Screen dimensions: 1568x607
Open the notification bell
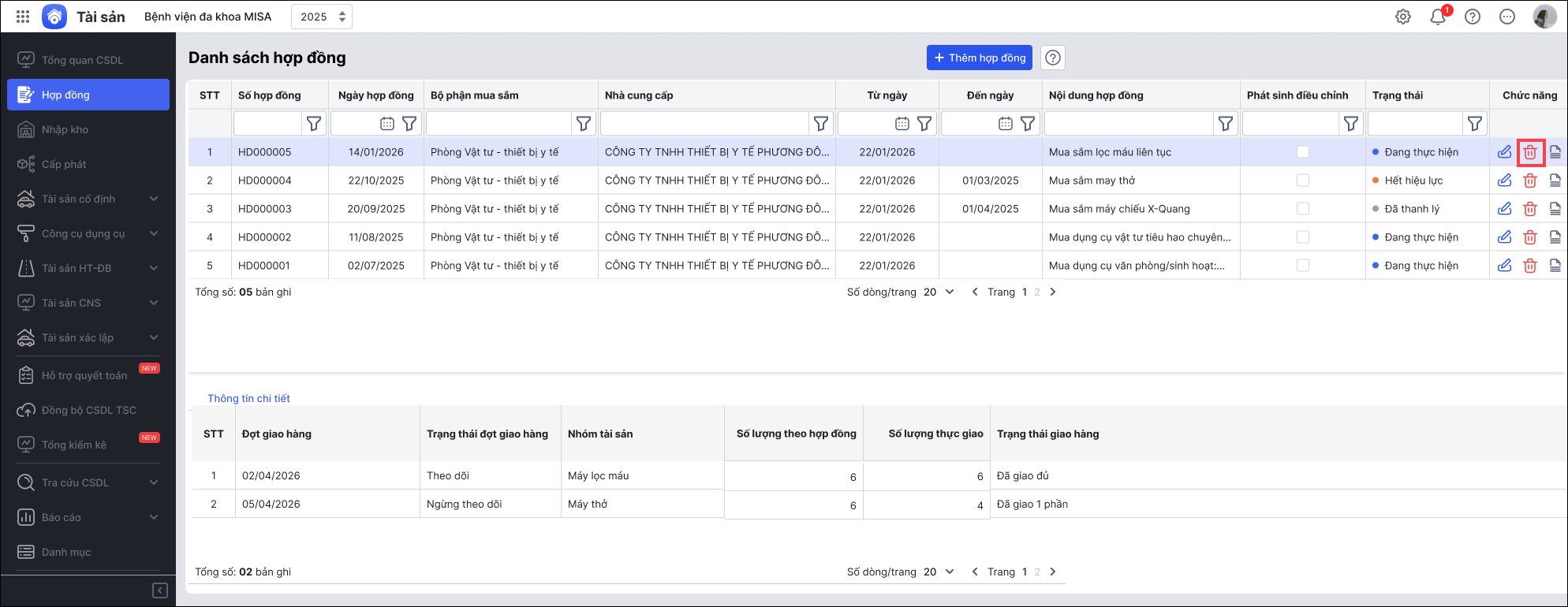point(1437,17)
